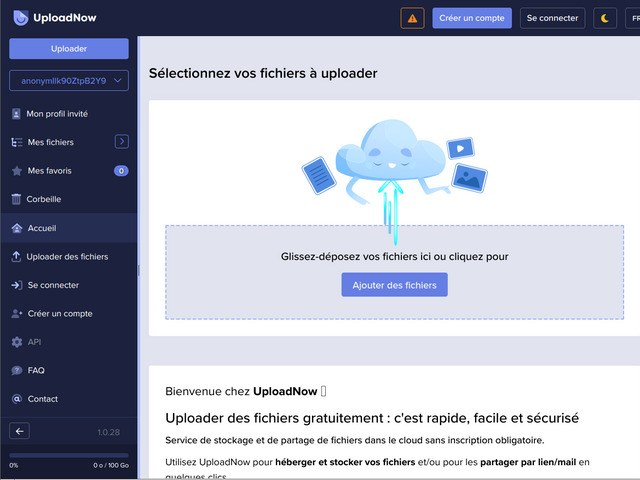The image size is (640, 480).
Task: Click the smiling cloud illustration
Action: [x=391, y=152]
